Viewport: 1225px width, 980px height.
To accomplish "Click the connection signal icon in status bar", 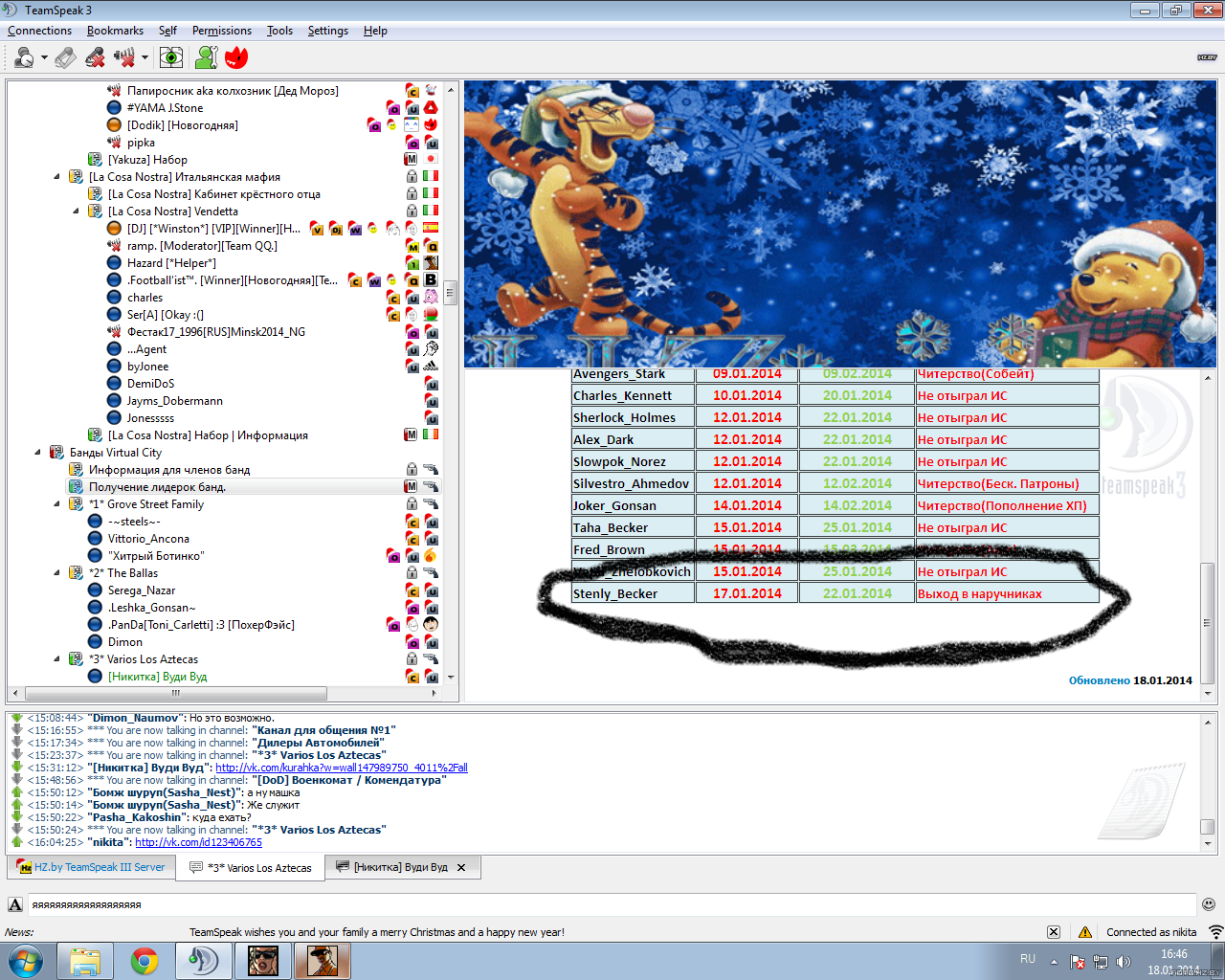I will point(1215,932).
